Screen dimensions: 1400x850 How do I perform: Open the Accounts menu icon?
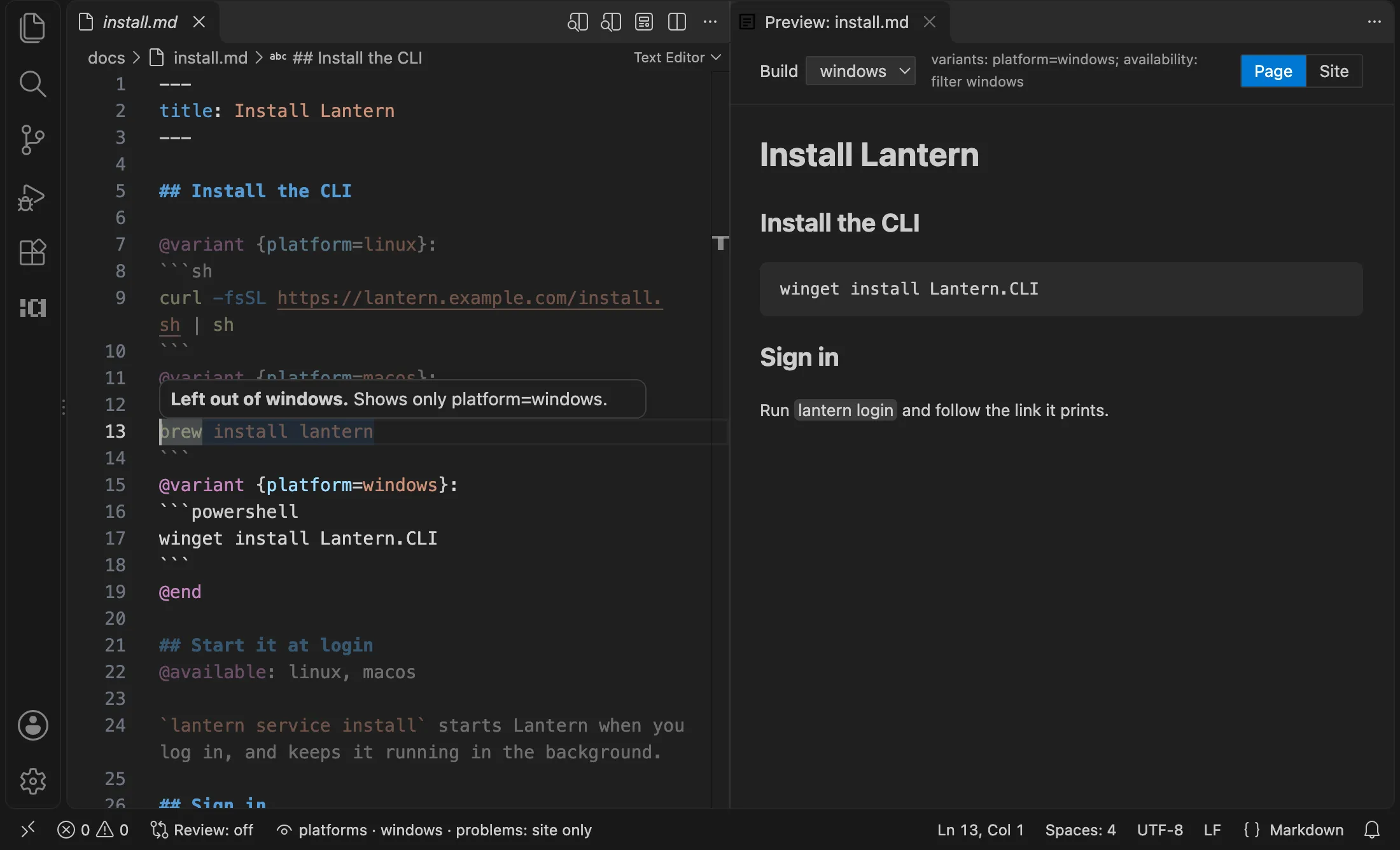tap(32, 725)
